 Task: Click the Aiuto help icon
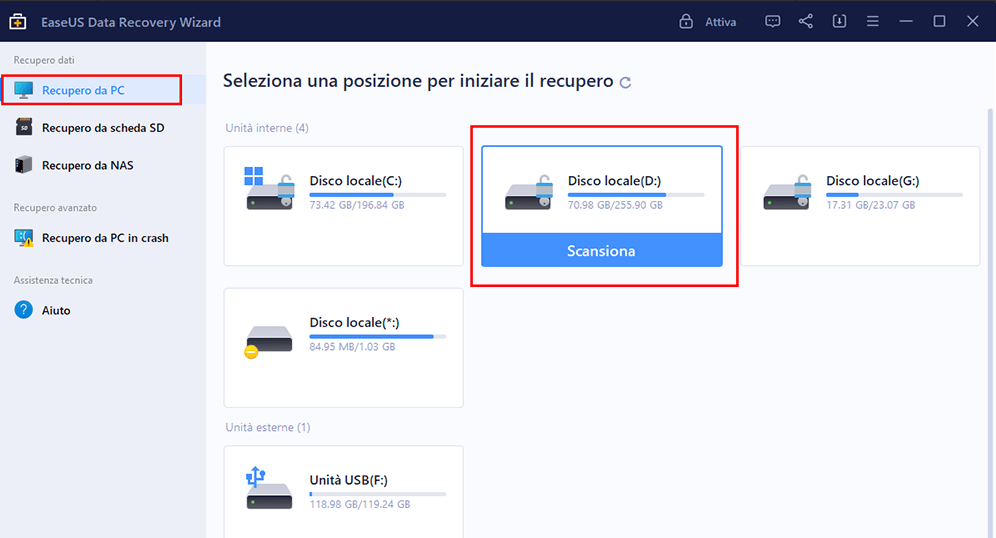(24, 310)
